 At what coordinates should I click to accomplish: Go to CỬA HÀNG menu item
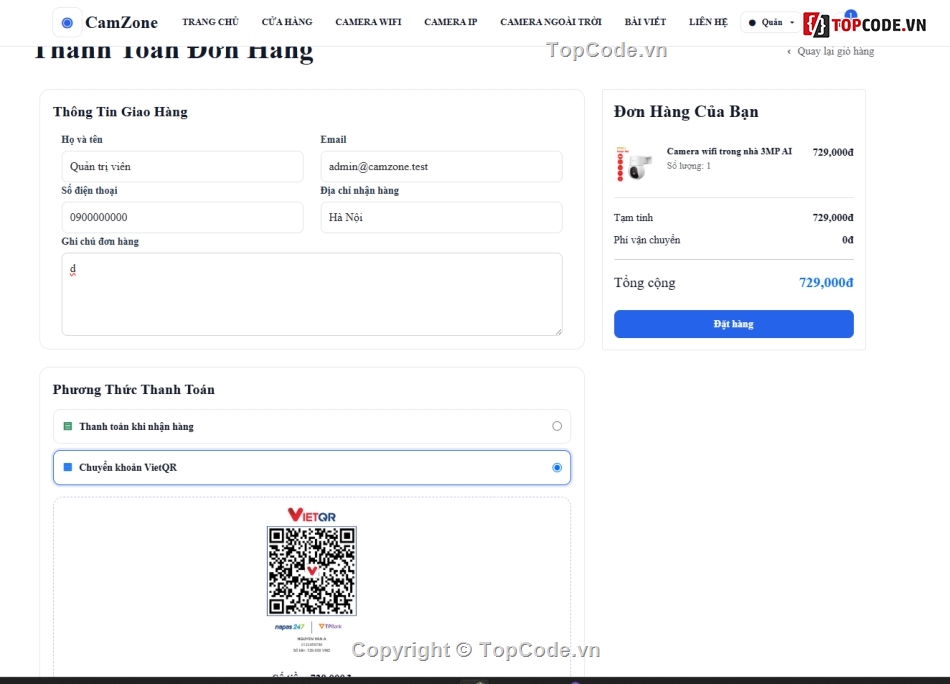click(x=287, y=22)
